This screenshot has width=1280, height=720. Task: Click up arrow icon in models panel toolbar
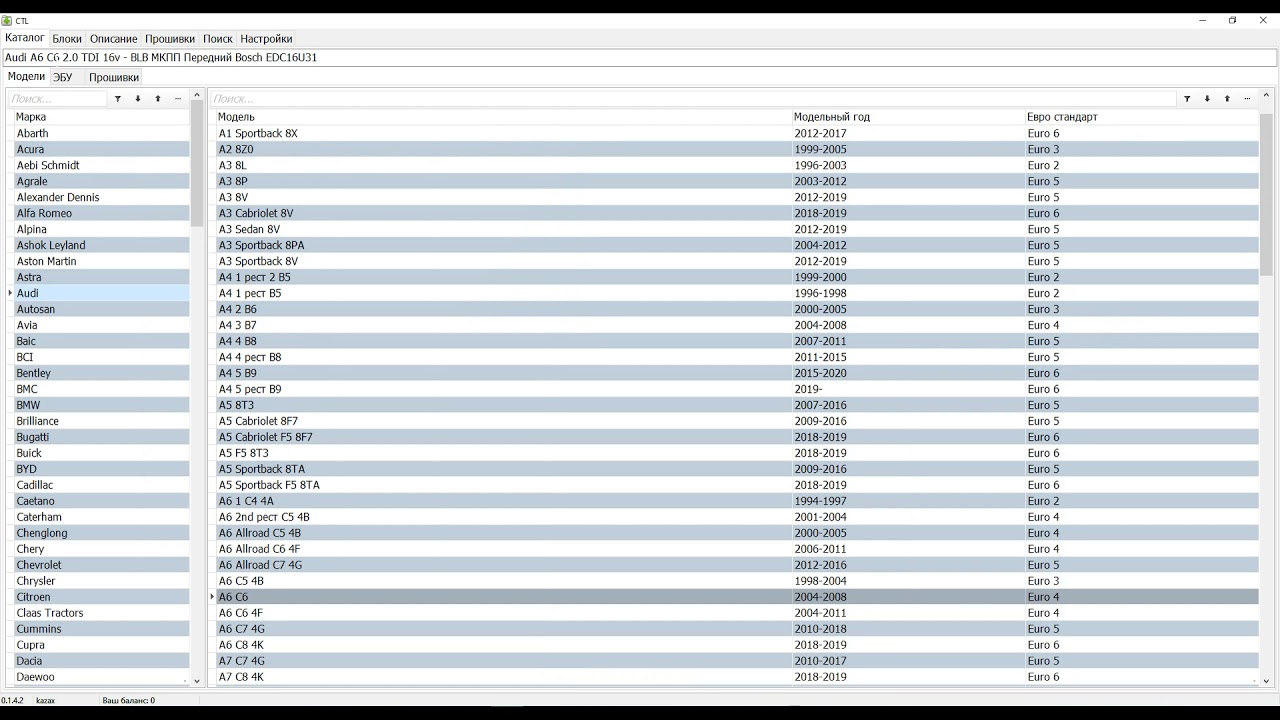pyautogui.click(x=1227, y=99)
